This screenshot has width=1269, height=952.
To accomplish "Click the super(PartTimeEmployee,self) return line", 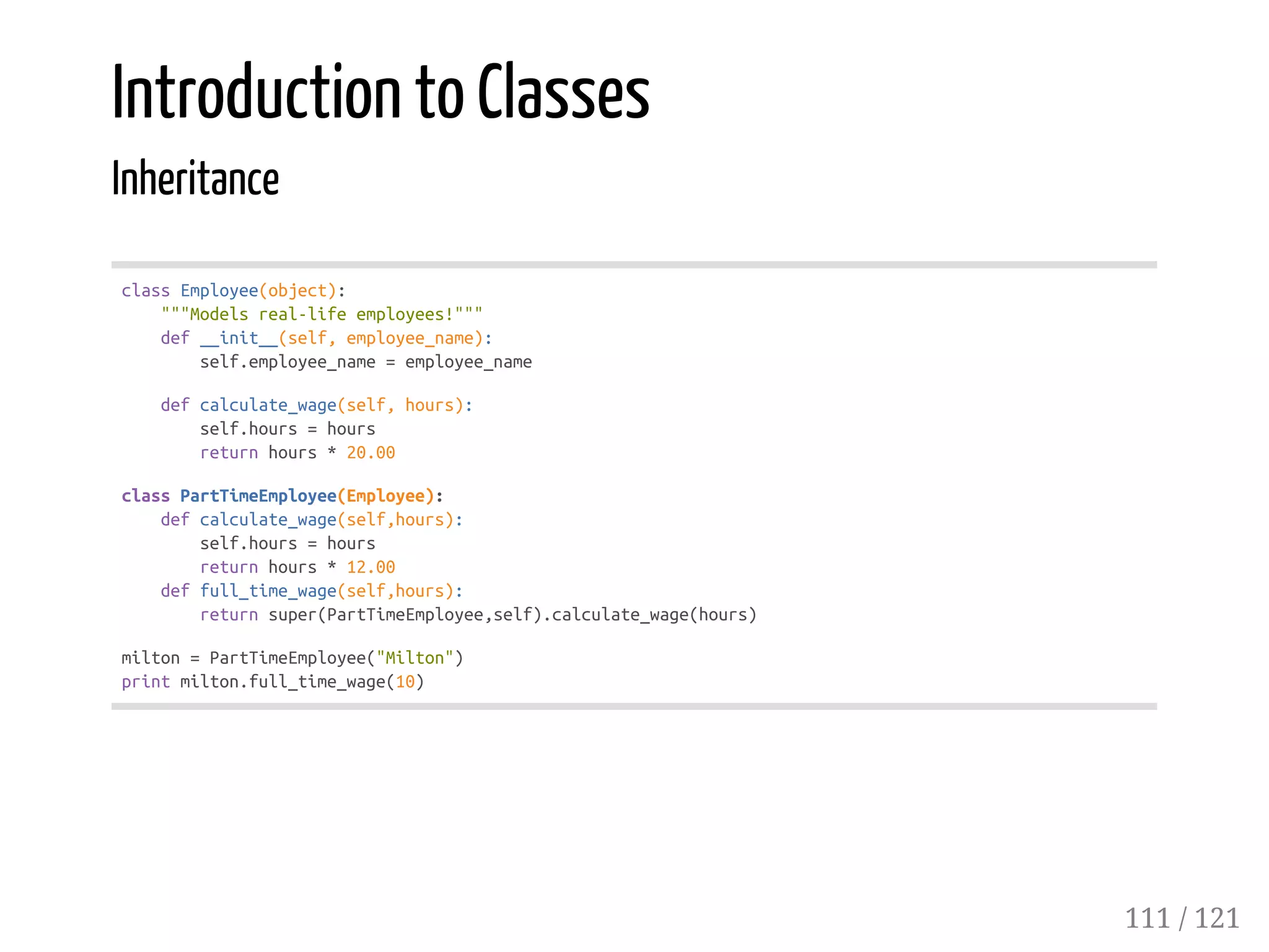I will (478, 615).
